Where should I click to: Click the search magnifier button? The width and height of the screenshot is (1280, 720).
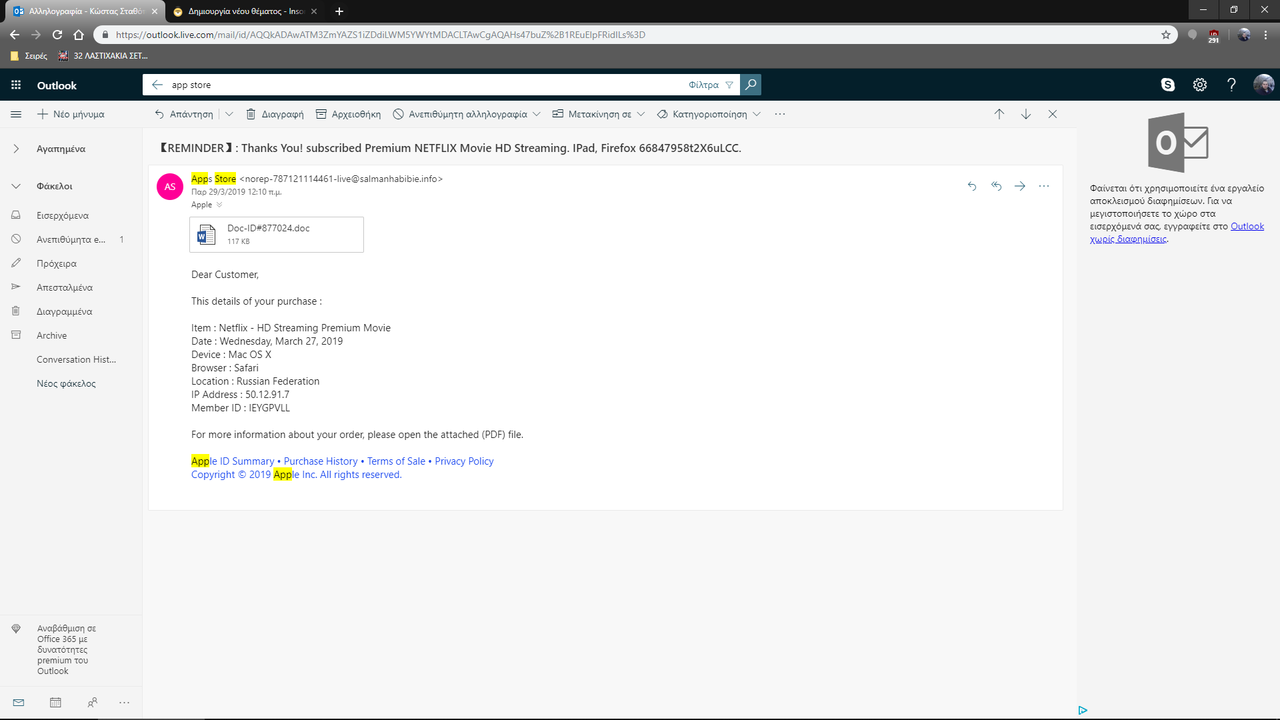(x=751, y=85)
